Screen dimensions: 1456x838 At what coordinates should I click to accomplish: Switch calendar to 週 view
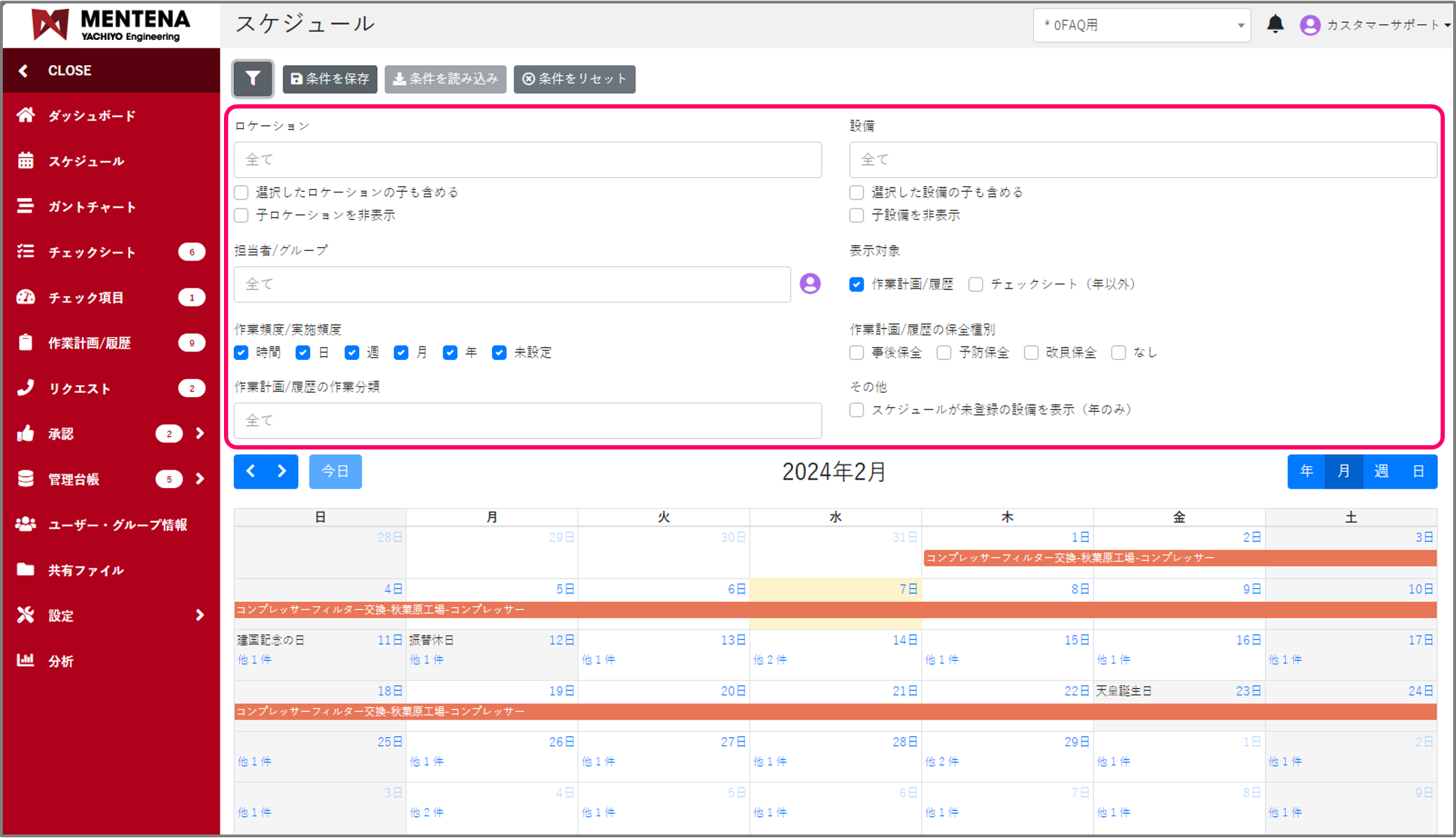(x=1381, y=471)
